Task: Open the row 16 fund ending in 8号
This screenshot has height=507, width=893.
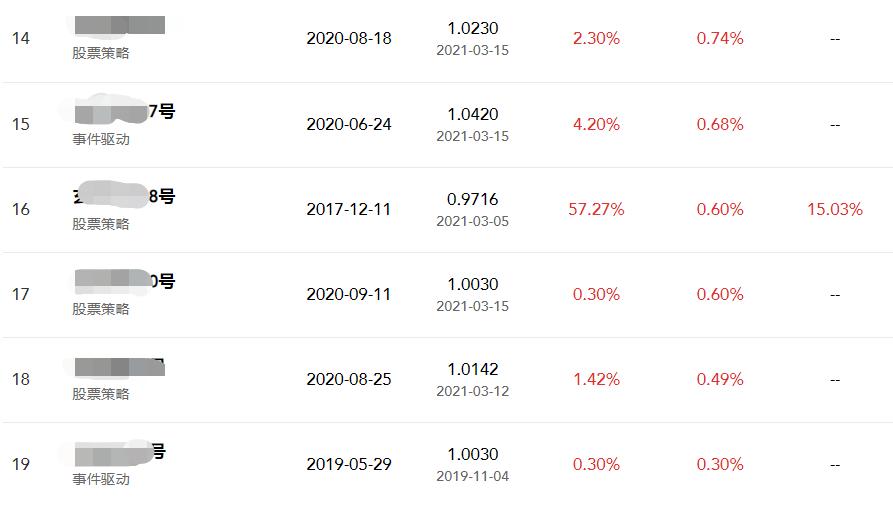Action: (124, 196)
